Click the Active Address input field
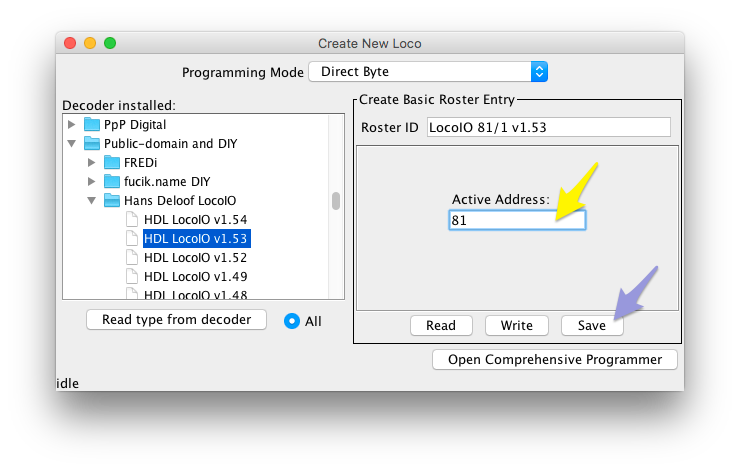 (516, 220)
